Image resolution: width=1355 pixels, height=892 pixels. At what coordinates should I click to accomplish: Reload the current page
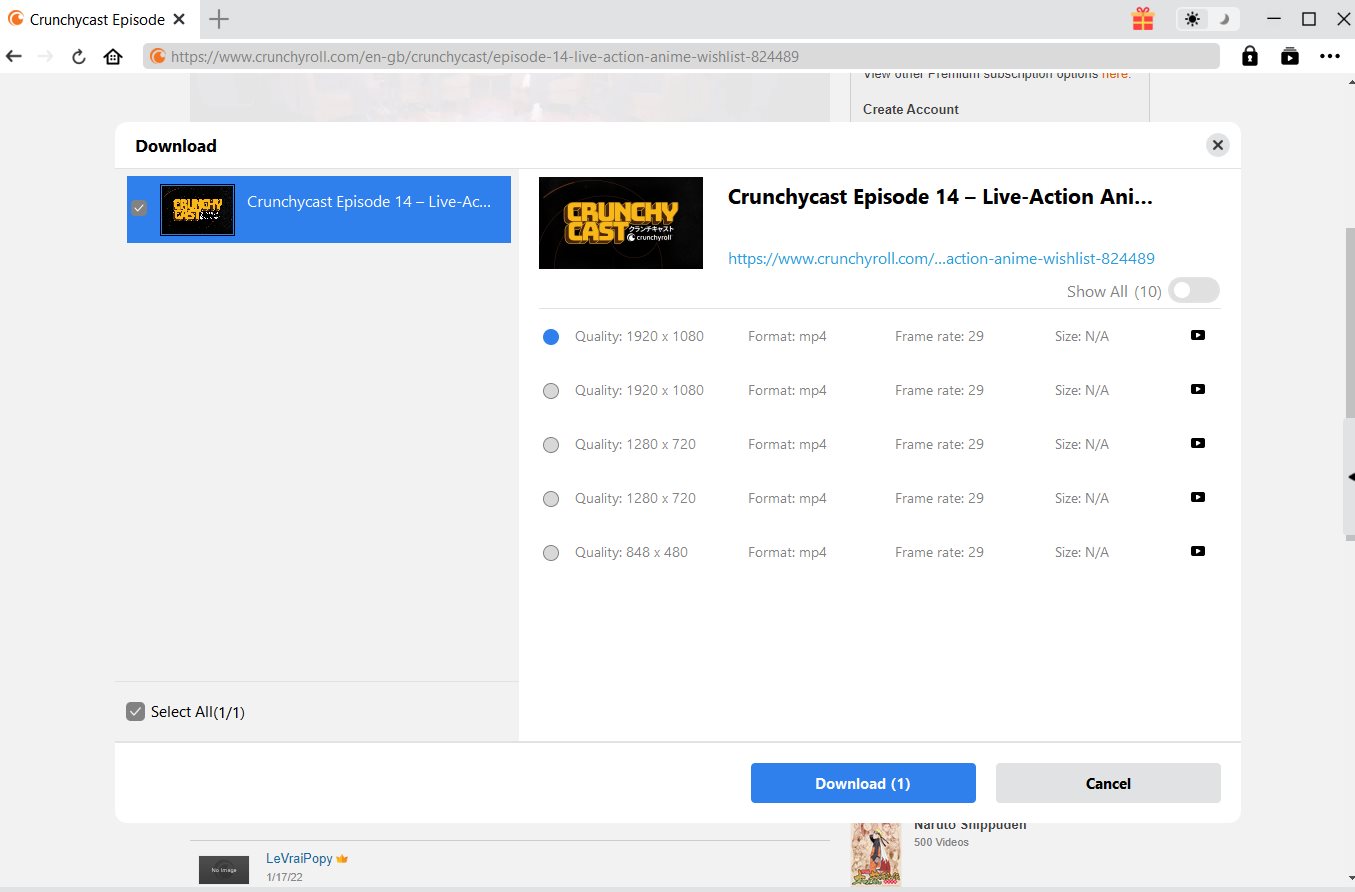pyautogui.click(x=78, y=57)
